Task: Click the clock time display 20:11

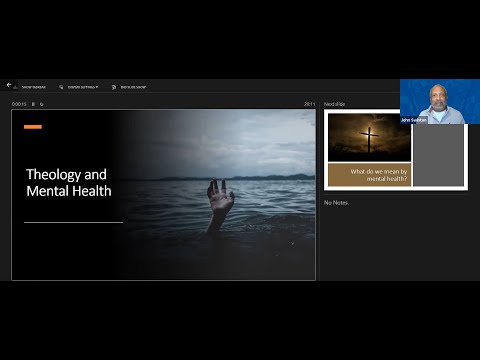Action: click(309, 104)
